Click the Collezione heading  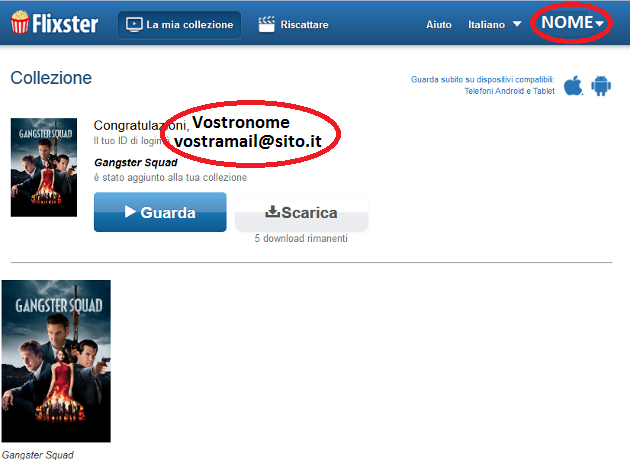51,78
